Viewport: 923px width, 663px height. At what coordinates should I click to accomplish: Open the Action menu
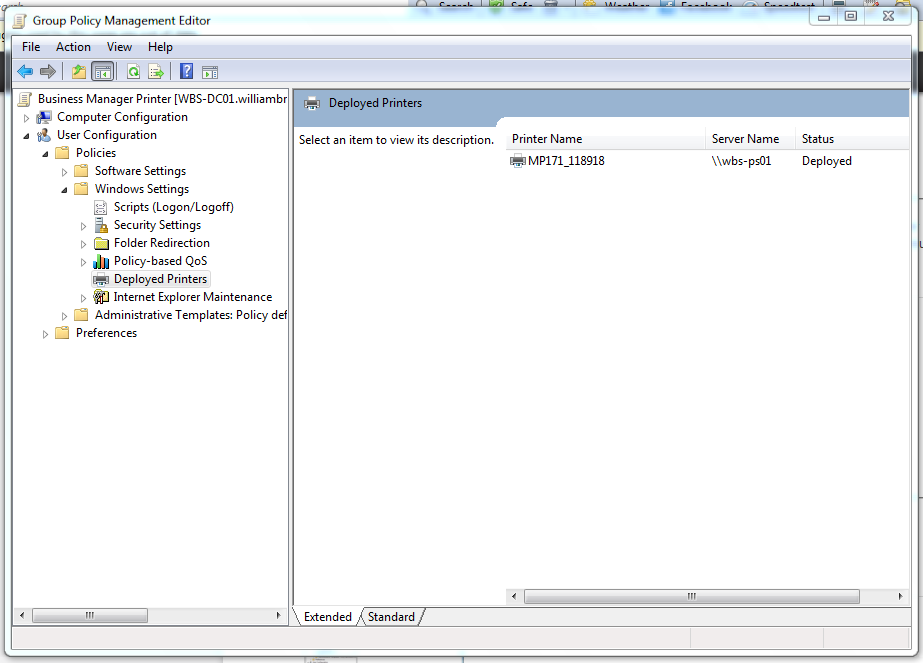click(73, 46)
